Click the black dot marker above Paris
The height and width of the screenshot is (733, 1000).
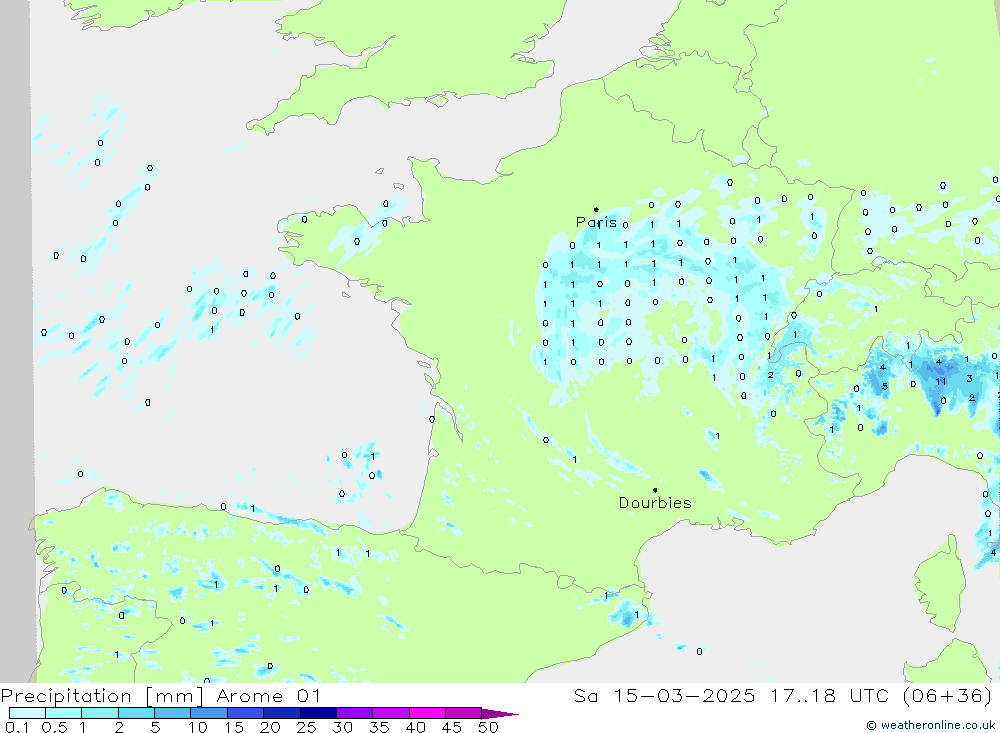(596, 209)
